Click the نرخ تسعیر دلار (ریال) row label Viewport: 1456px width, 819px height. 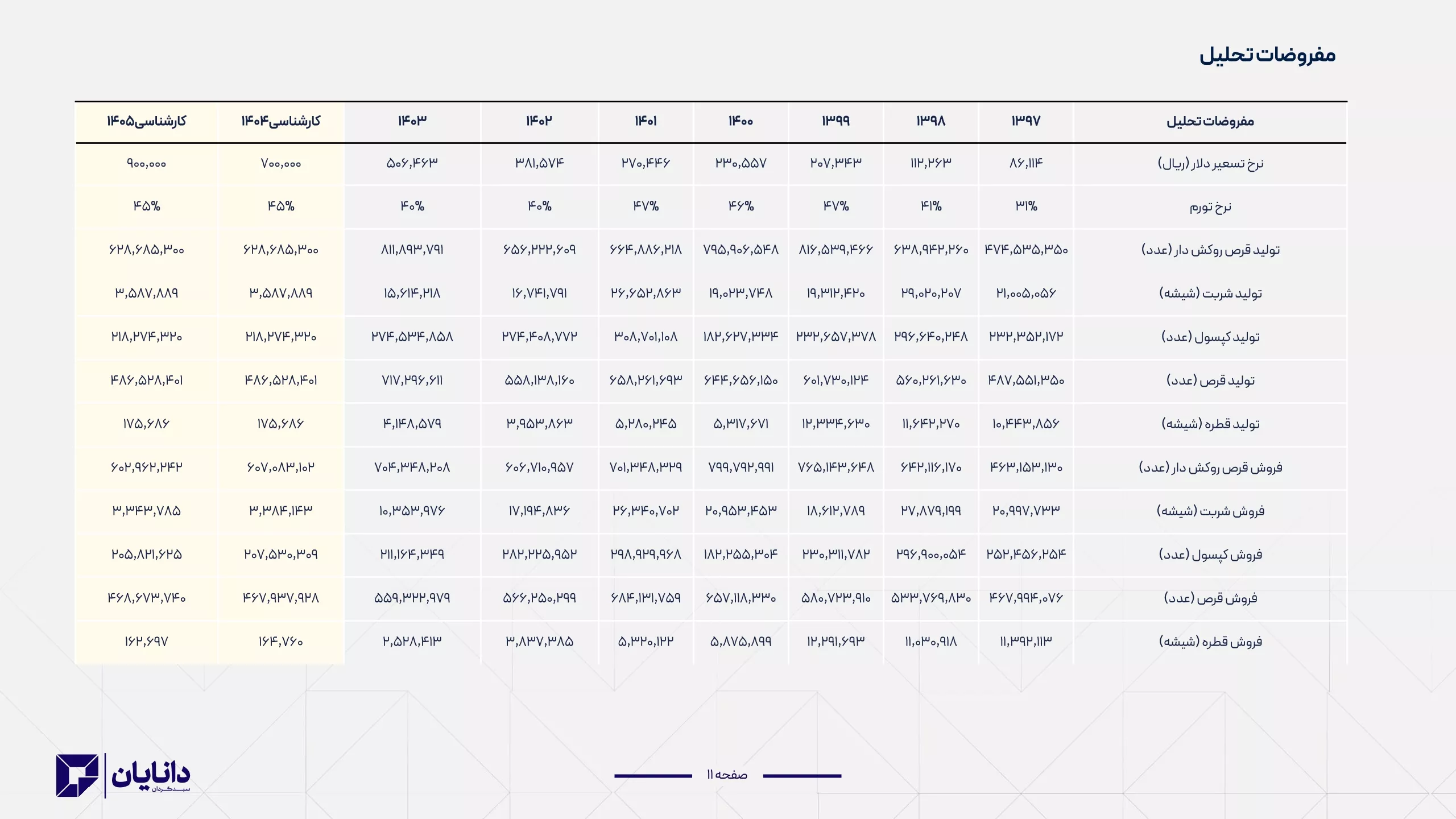point(1210,164)
